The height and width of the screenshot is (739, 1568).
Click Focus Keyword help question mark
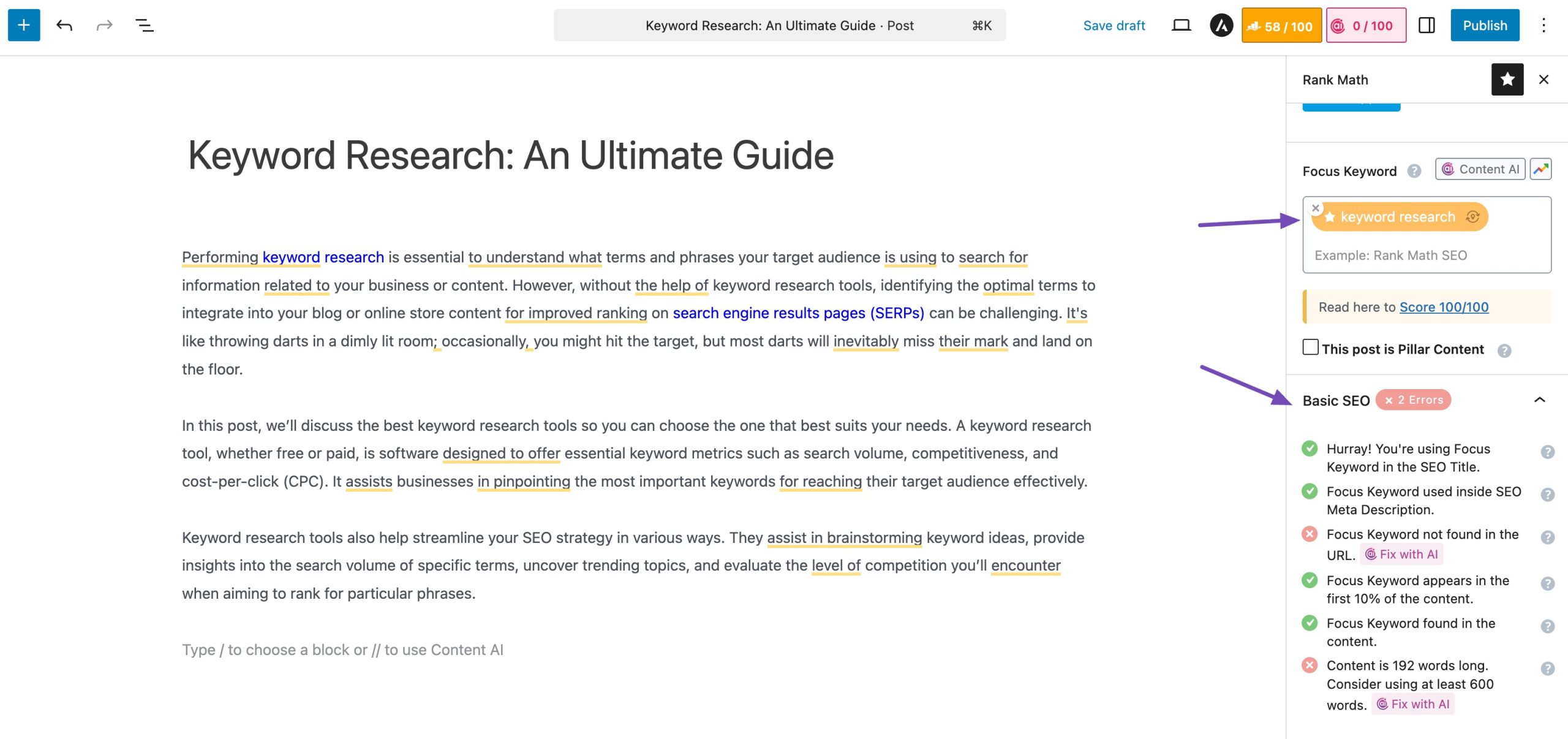coord(1414,171)
